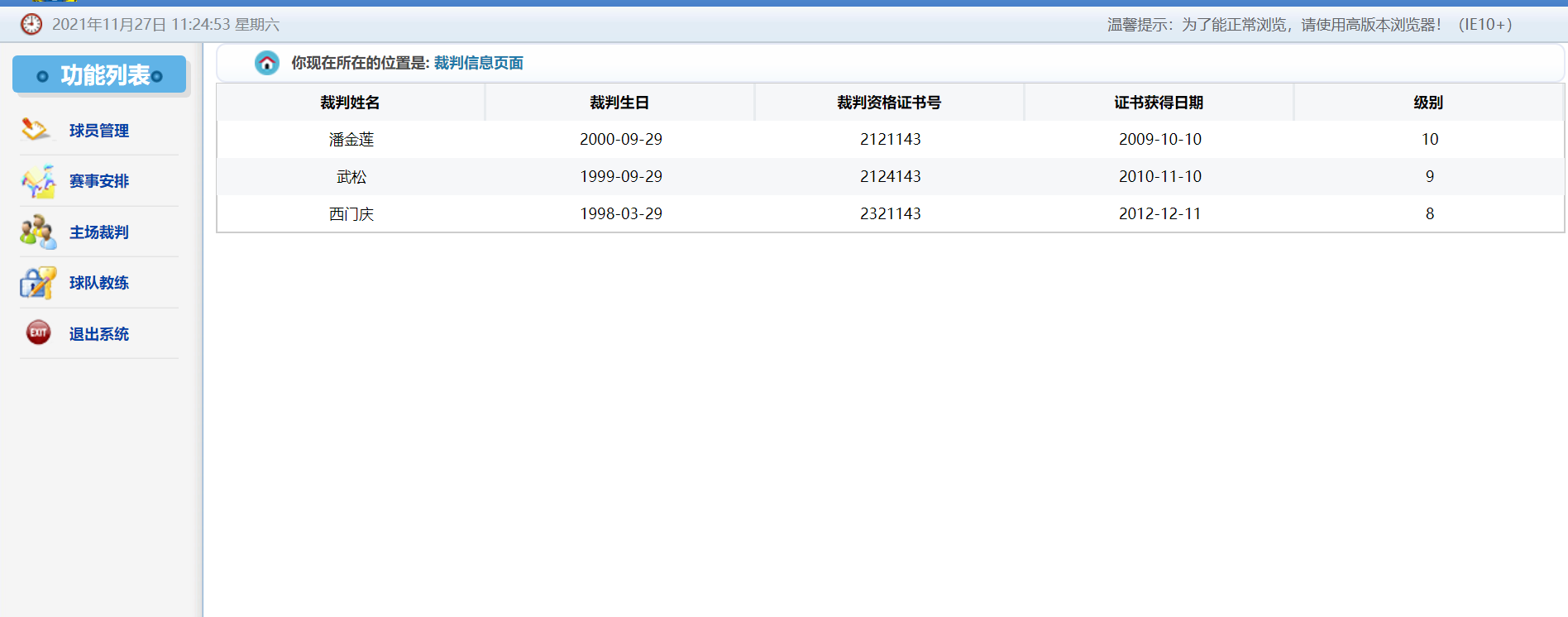Click the clock icon beside the date
Image resolution: width=1568 pixels, height=617 pixels.
[31, 25]
